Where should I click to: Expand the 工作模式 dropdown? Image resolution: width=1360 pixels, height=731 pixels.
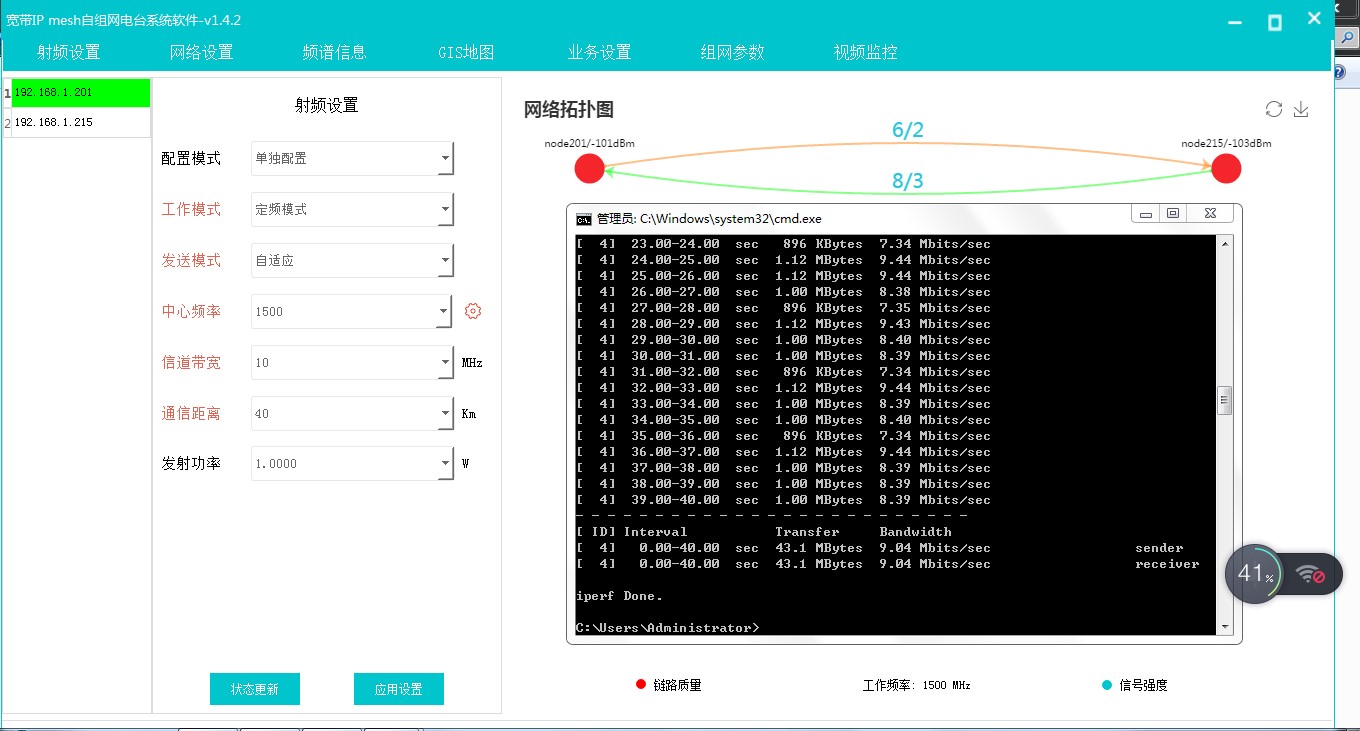click(445, 209)
